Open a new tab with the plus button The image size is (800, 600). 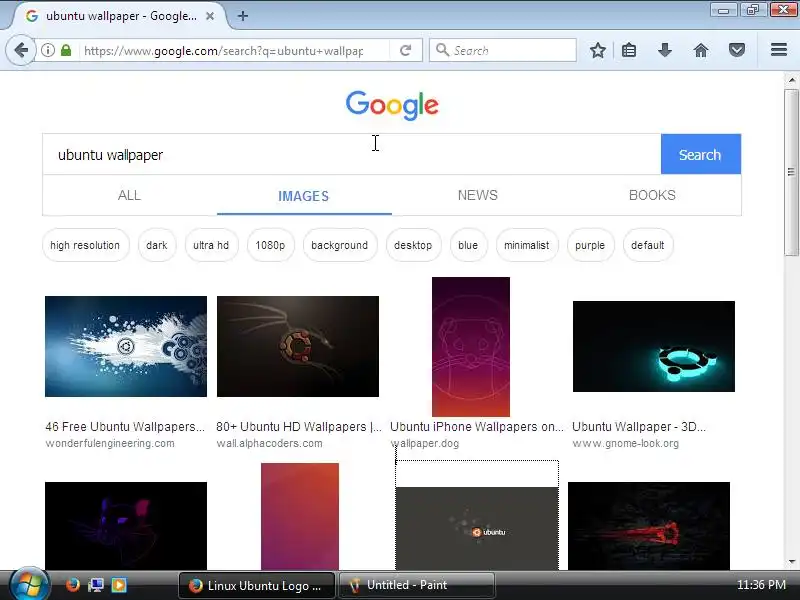243,16
